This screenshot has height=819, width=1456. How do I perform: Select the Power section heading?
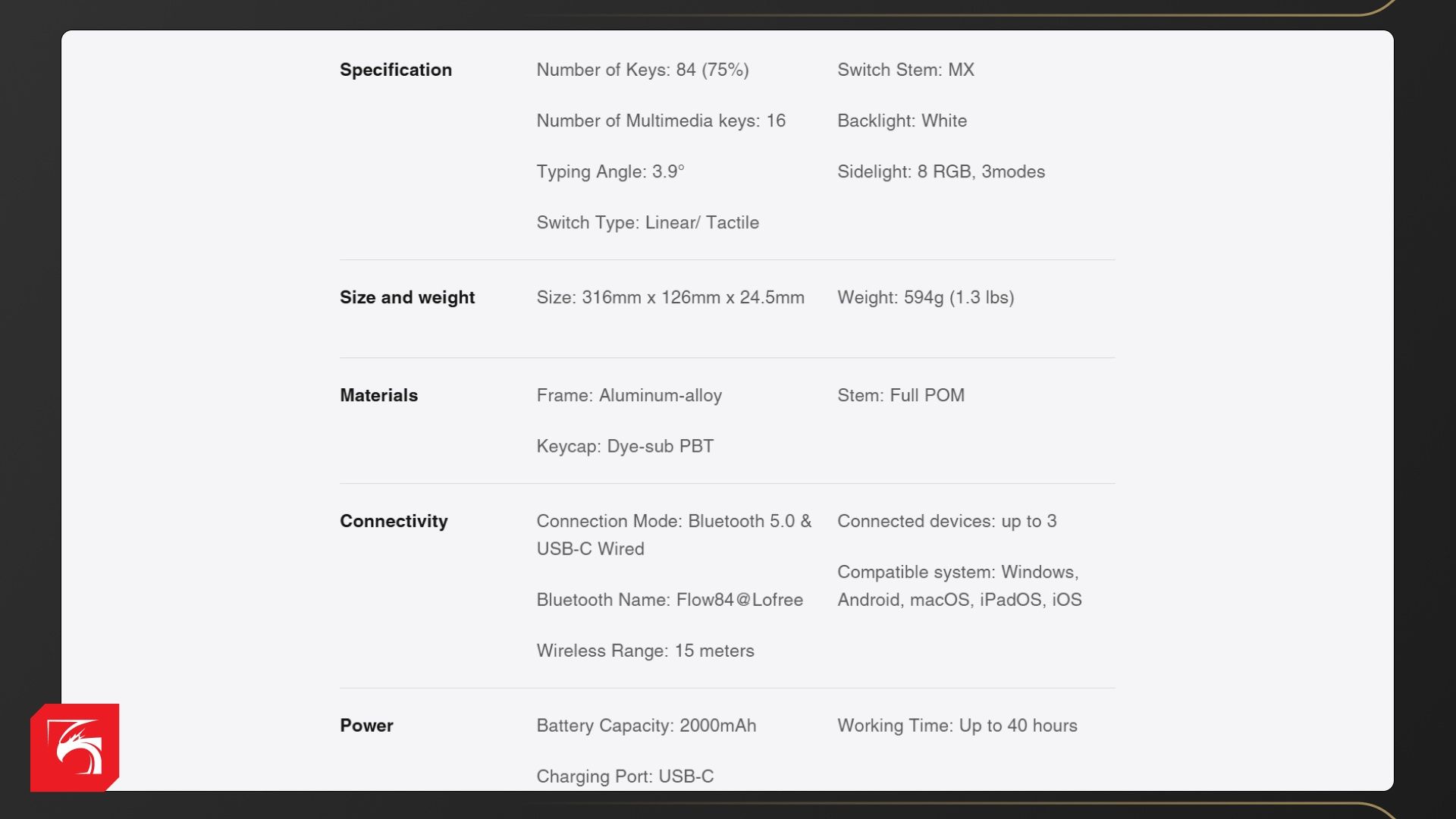click(366, 726)
